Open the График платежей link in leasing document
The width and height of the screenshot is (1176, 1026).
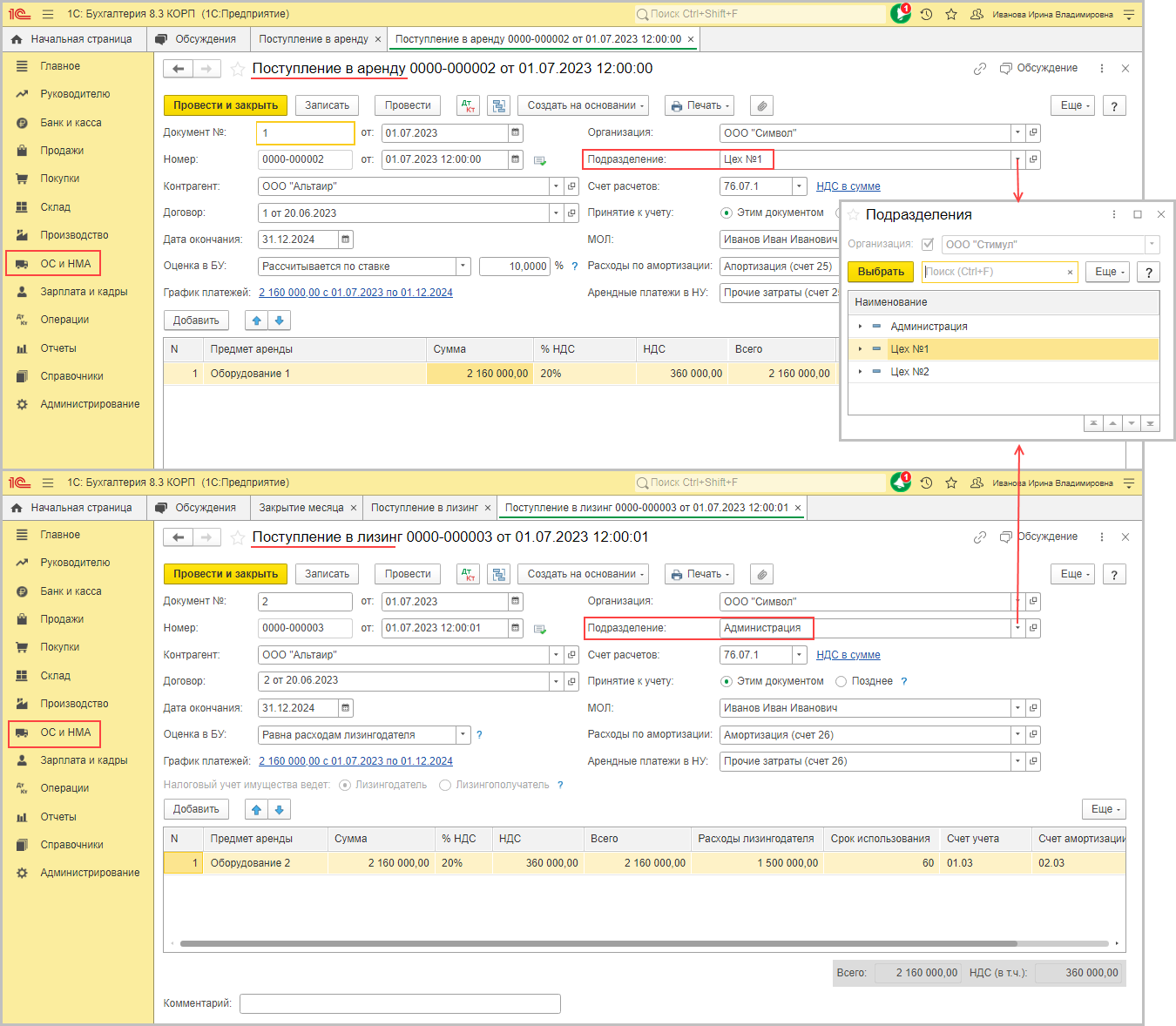[355, 761]
